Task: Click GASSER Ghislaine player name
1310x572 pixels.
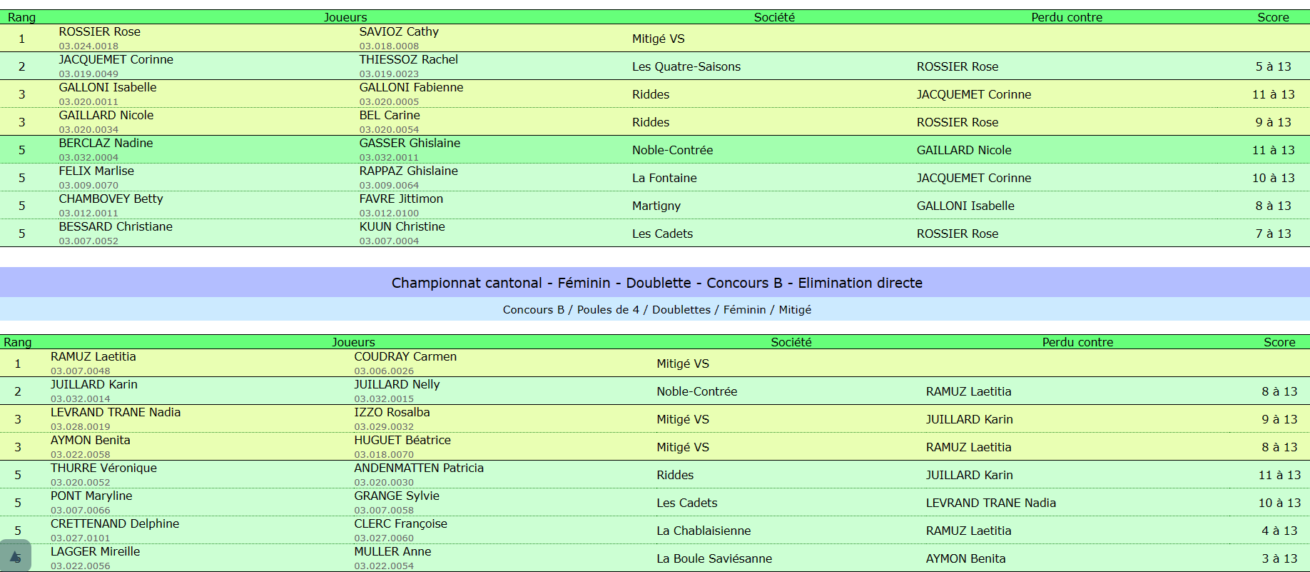Action: 409,143
